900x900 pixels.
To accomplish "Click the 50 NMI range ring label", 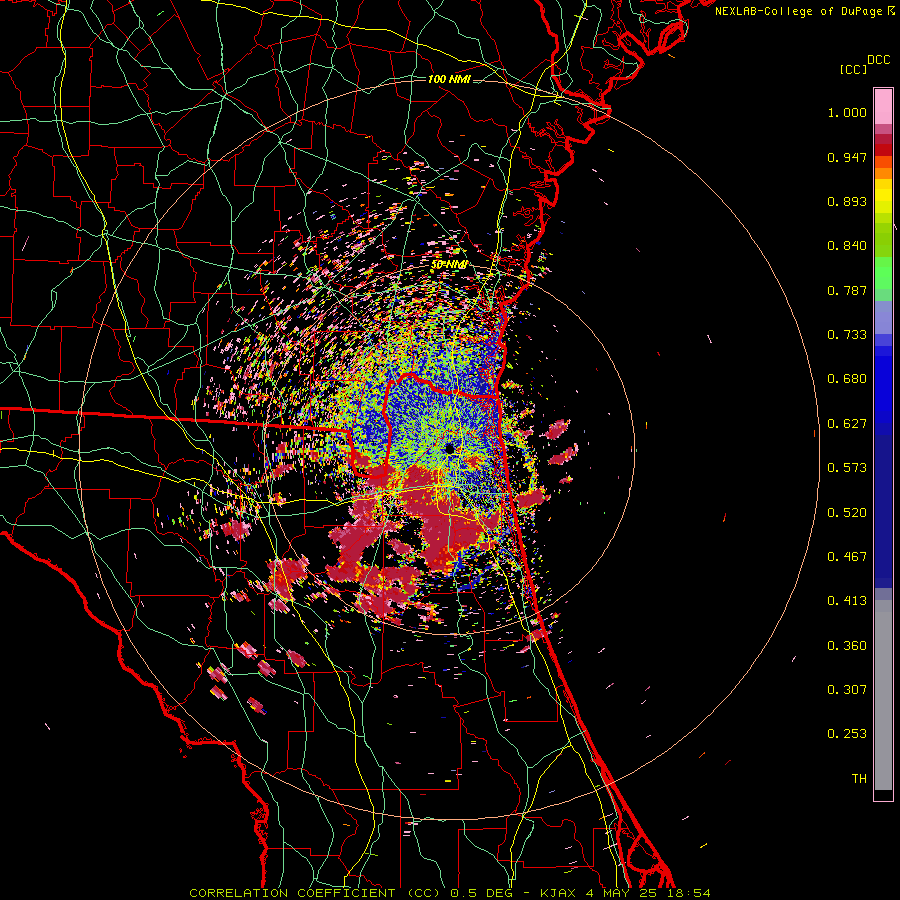I will pyautogui.click(x=449, y=265).
